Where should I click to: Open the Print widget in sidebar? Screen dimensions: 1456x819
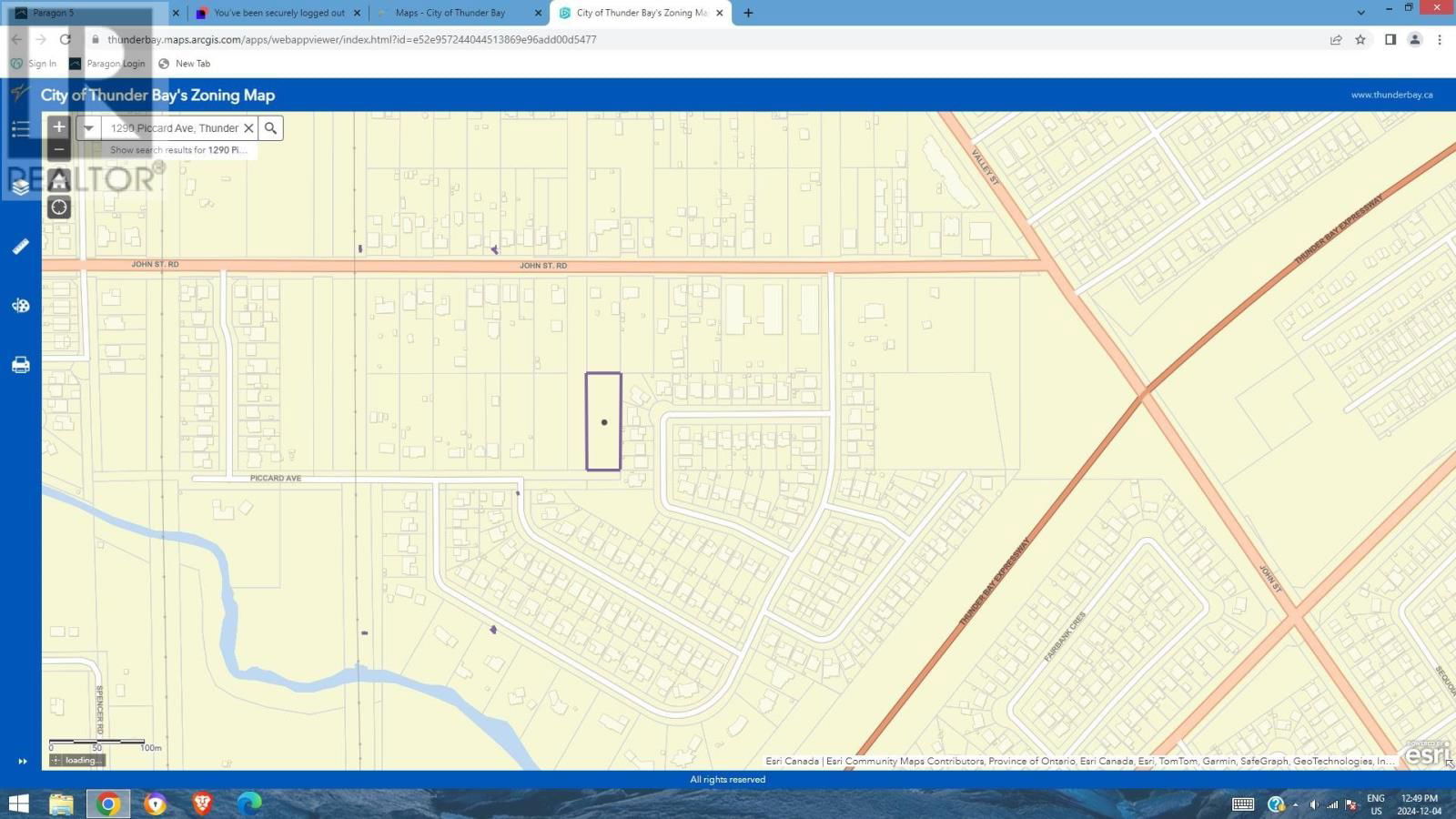pyautogui.click(x=20, y=365)
